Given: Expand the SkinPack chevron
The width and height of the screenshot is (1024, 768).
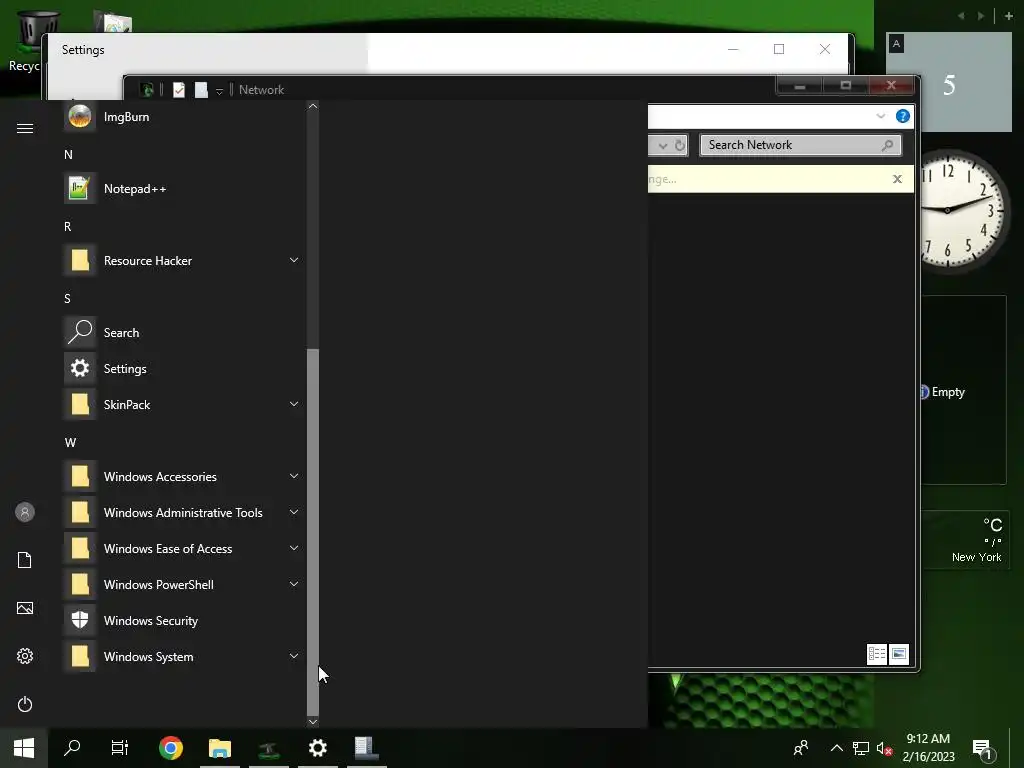Looking at the screenshot, I should click(294, 404).
